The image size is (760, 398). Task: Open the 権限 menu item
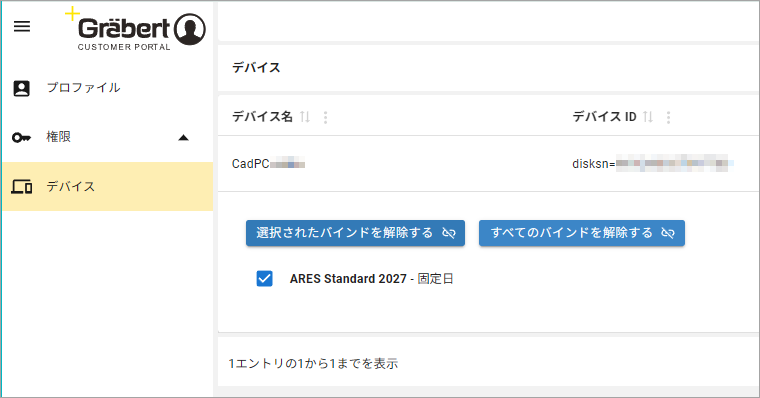coord(107,138)
